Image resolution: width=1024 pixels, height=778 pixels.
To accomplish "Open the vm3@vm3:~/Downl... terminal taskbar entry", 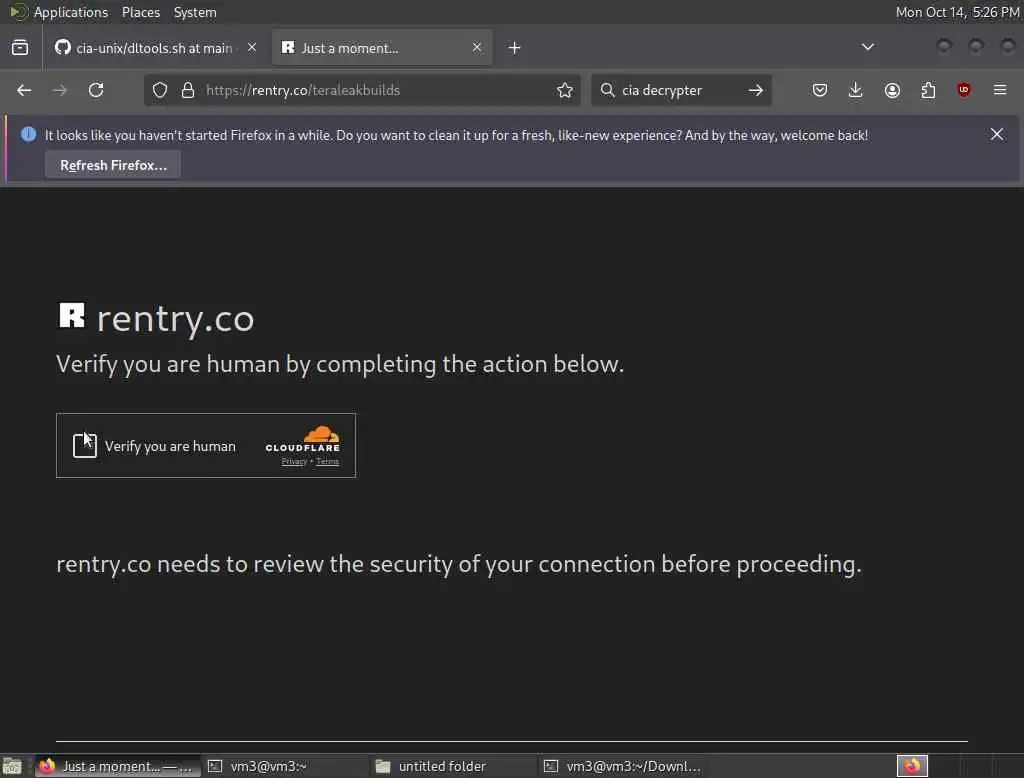I will click(x=622, y=766).
